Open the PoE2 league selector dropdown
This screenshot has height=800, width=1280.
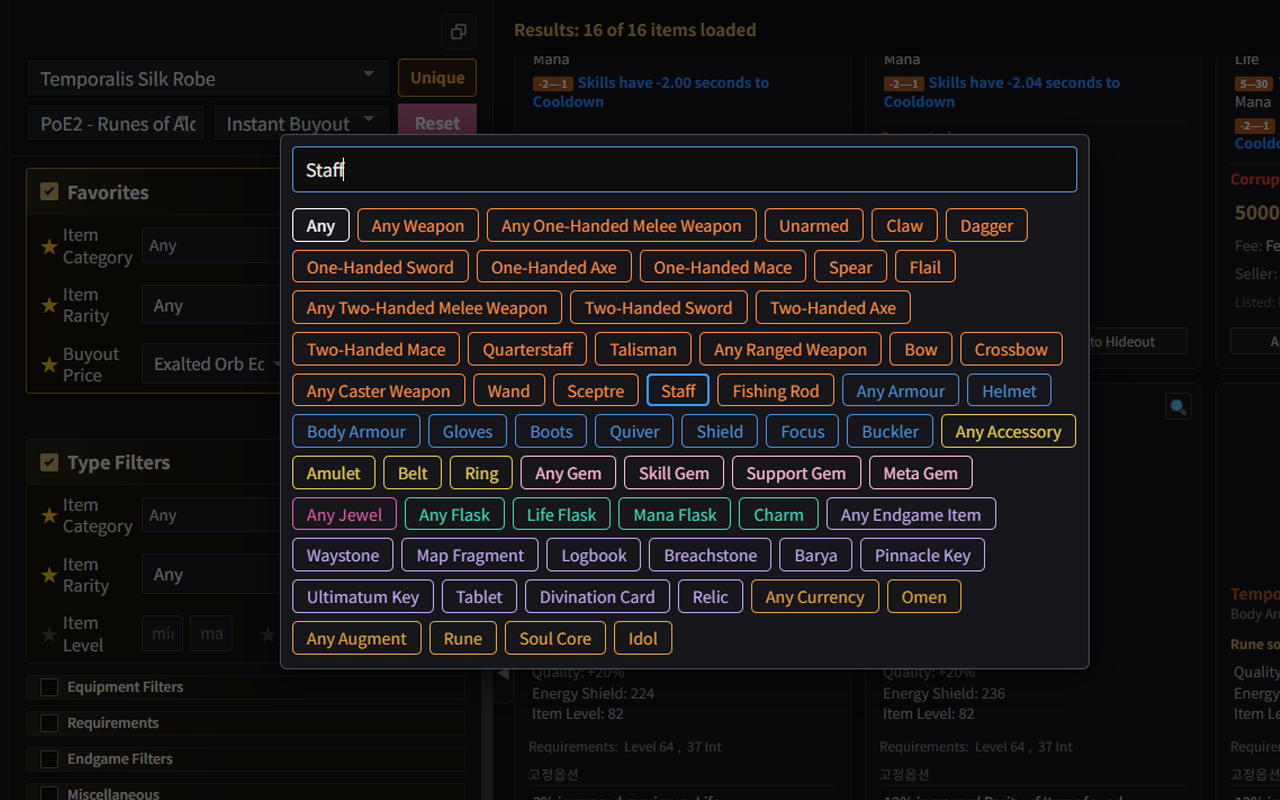pyautogui.click(x=116, y=124)
